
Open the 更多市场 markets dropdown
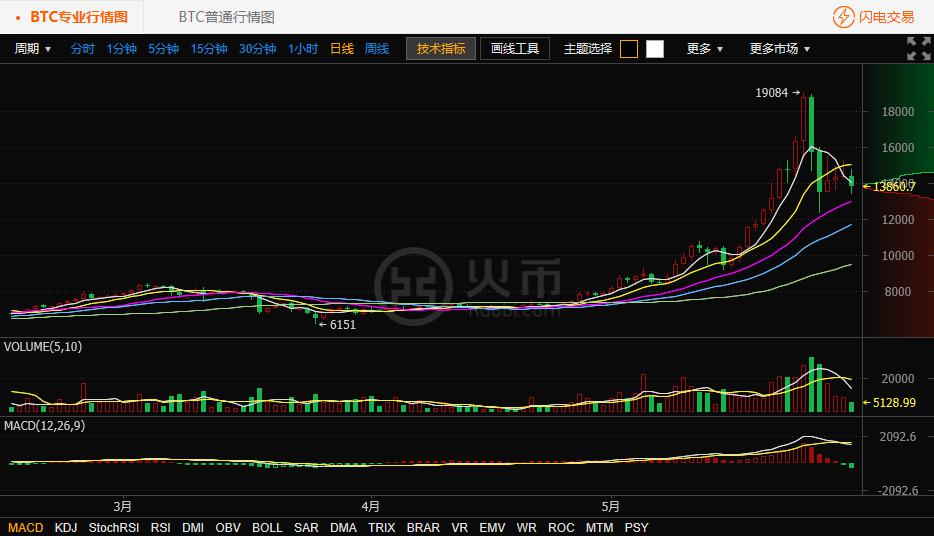click(x=780, y=48)
